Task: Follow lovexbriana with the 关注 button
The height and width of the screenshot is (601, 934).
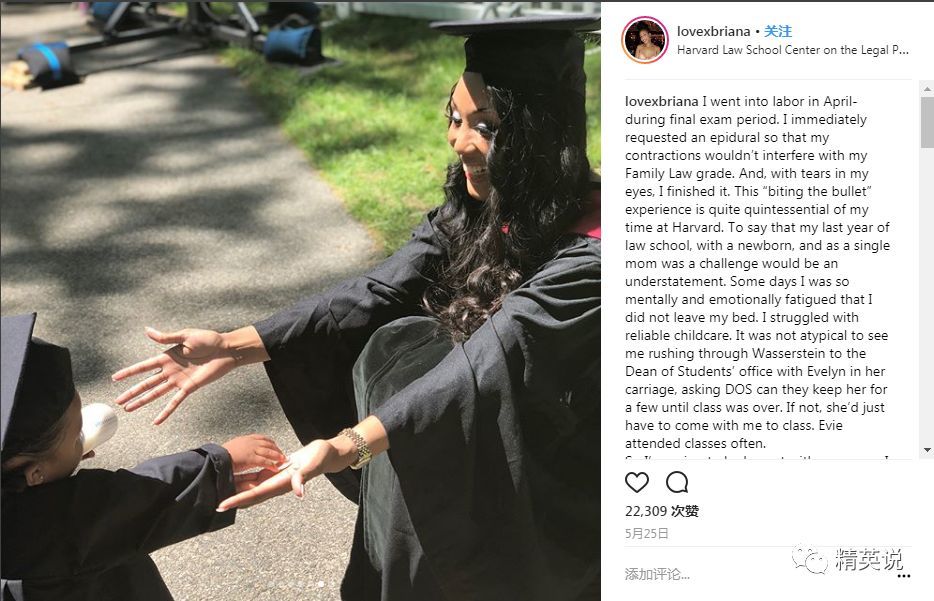Action: [778, 31]
